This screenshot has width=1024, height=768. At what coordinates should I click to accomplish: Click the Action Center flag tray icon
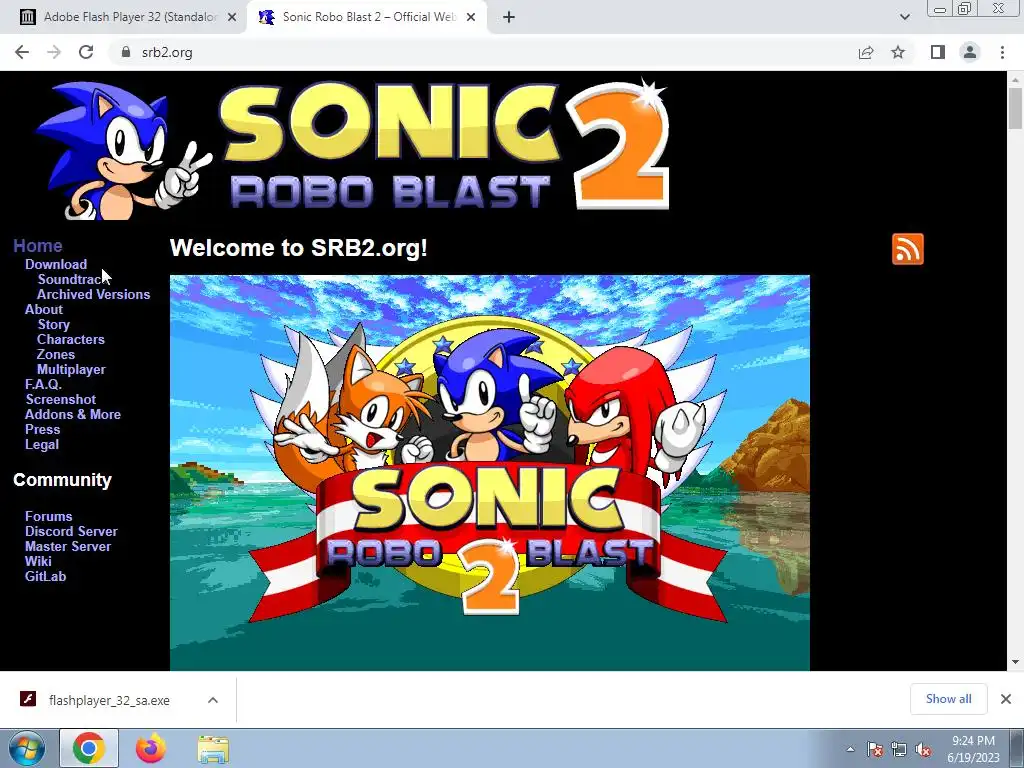(875, 749)
